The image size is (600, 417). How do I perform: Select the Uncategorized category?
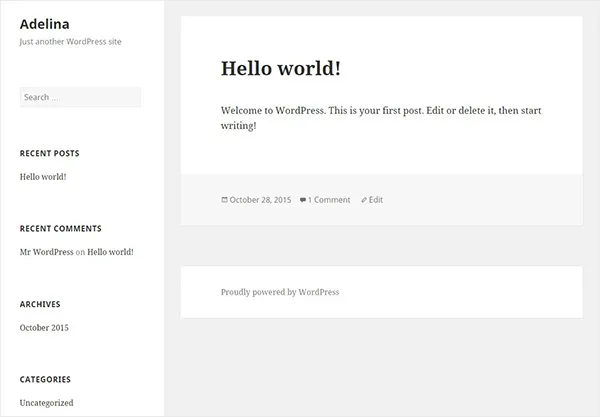coord(46,403)
